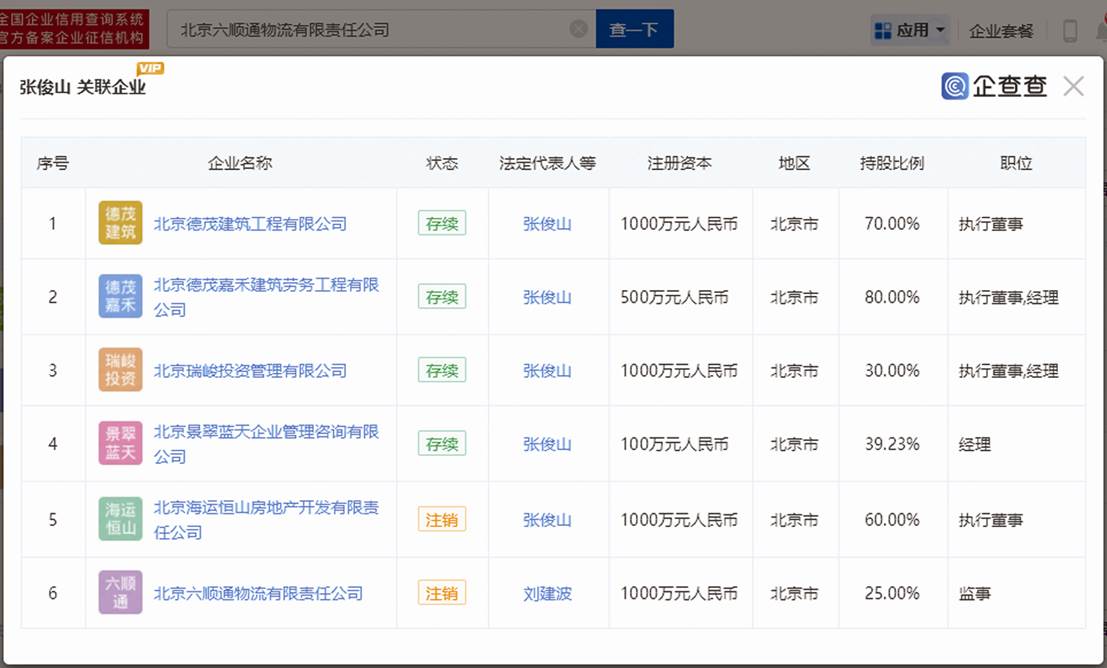Click 张俊山 in row 5
This screenshot has width=1107, height=668.
point(547,520)
